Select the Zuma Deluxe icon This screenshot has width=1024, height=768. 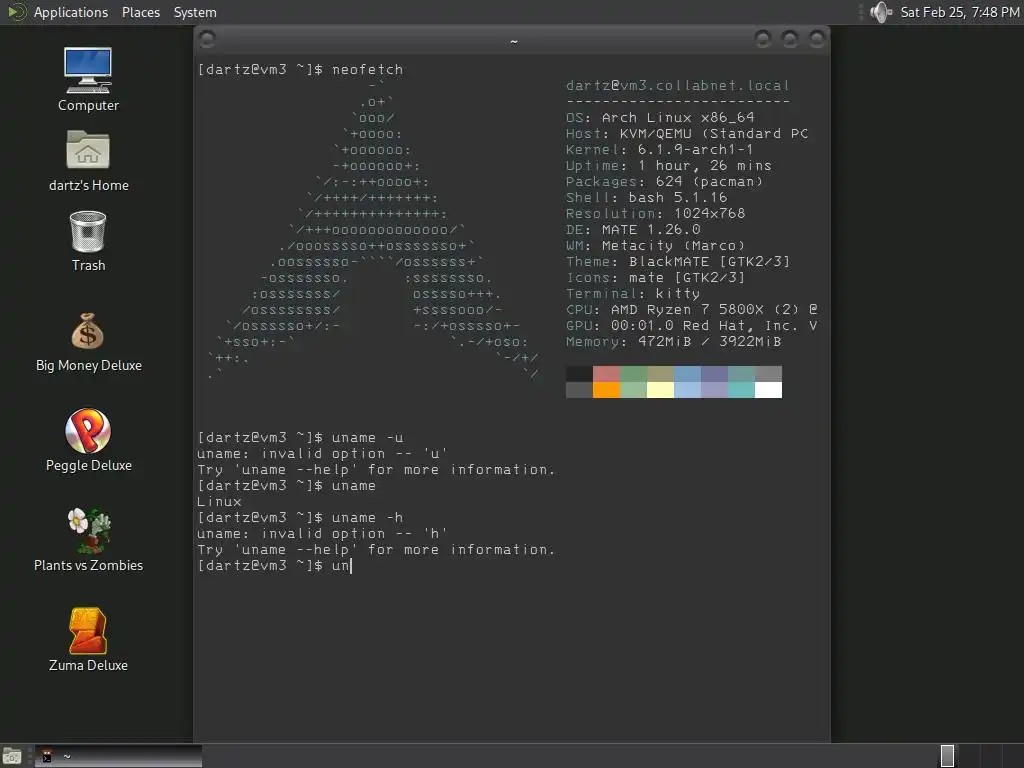click(88, 640)
